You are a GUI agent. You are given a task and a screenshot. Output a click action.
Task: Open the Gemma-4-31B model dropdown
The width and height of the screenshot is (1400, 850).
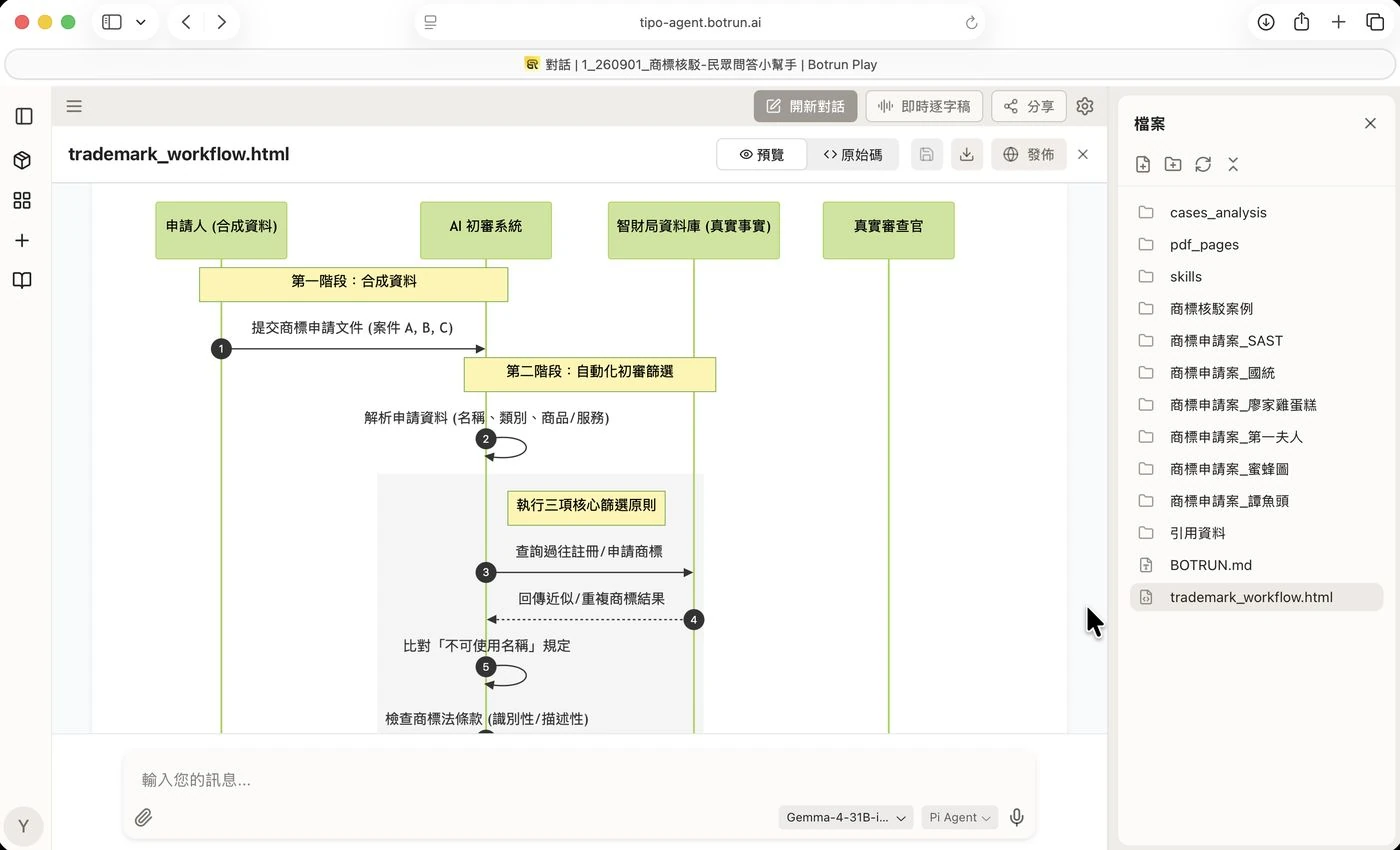pyautogui.click(x=846, y=817)
